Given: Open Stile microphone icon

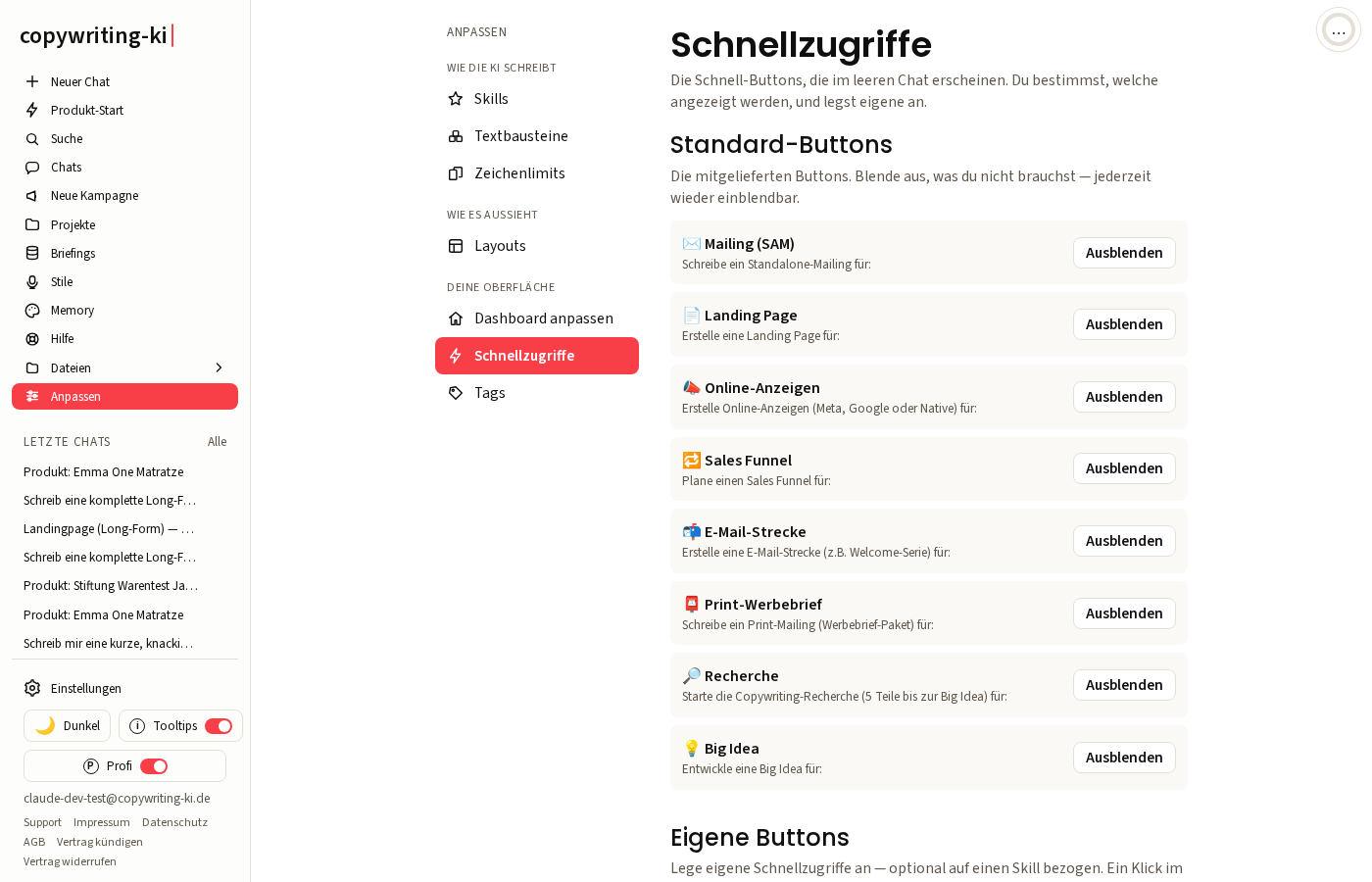Looking at the screenshot, I should [x=32, y=281].
